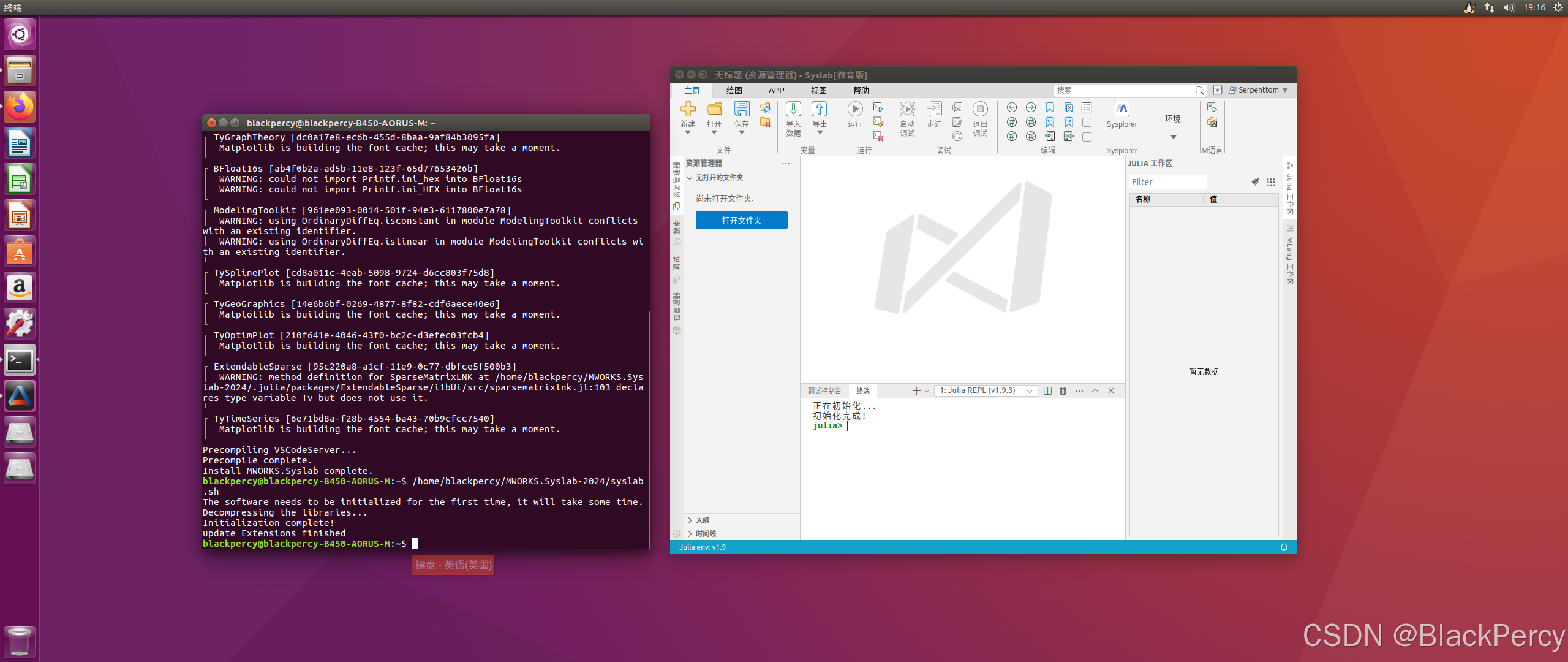
Task: Click the Syslab 搜索 search field
Action: click(x=1130, y=91)
